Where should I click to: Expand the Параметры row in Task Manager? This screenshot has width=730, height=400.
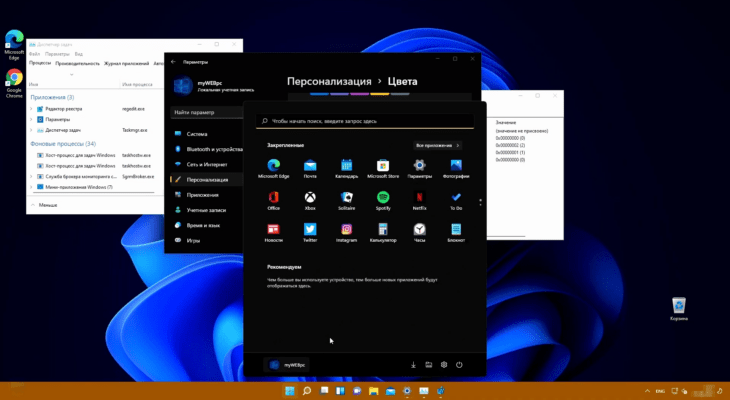[x=31, y=119]
